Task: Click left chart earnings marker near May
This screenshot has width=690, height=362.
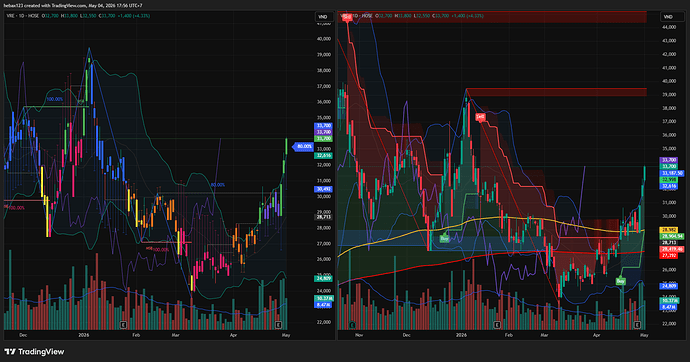Action: pos(278,325)
